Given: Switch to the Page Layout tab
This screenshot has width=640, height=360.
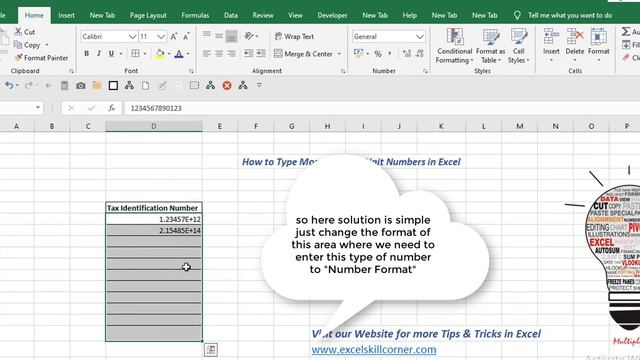Looking at the screenshot, I should coord(148,15).
